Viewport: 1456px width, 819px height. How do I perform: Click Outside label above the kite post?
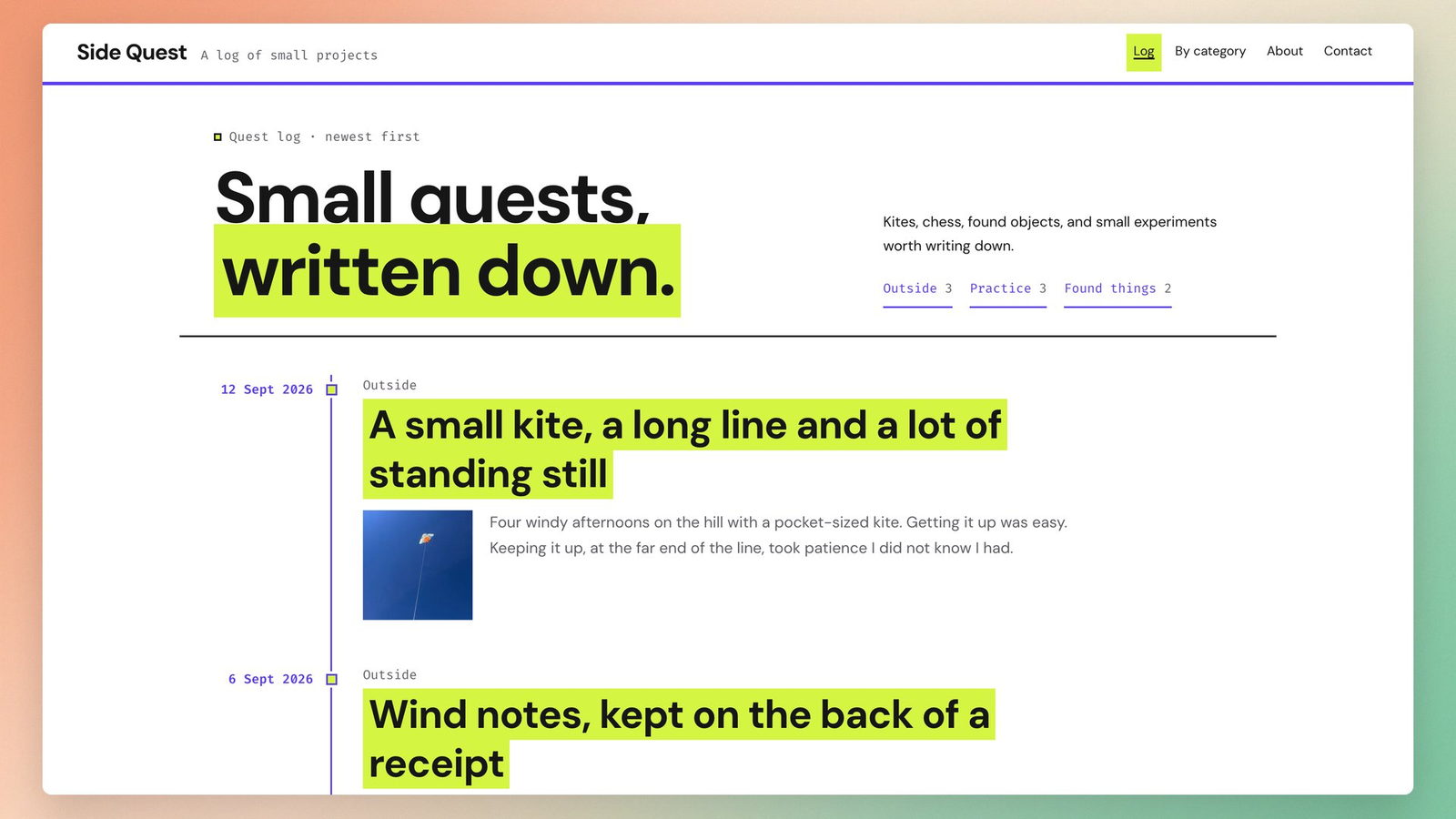pyautogui.click(x=389, y=386)
